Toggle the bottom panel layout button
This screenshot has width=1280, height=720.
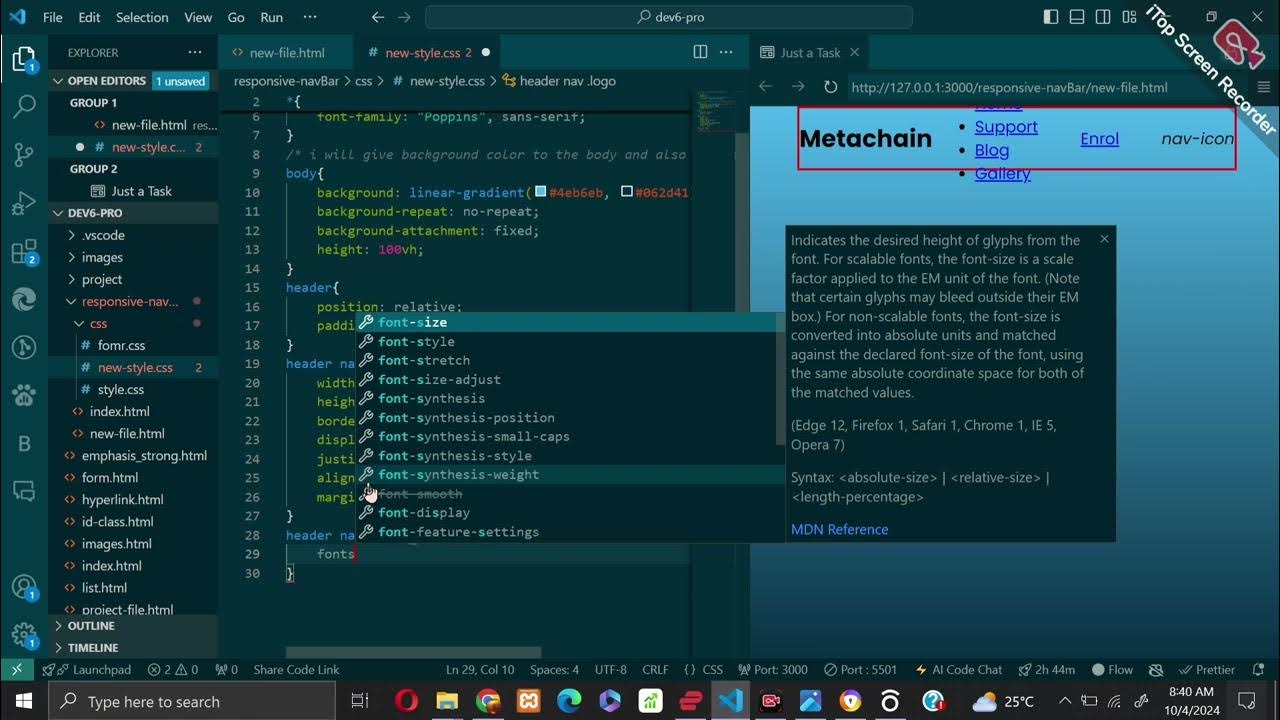point(1077,17)
